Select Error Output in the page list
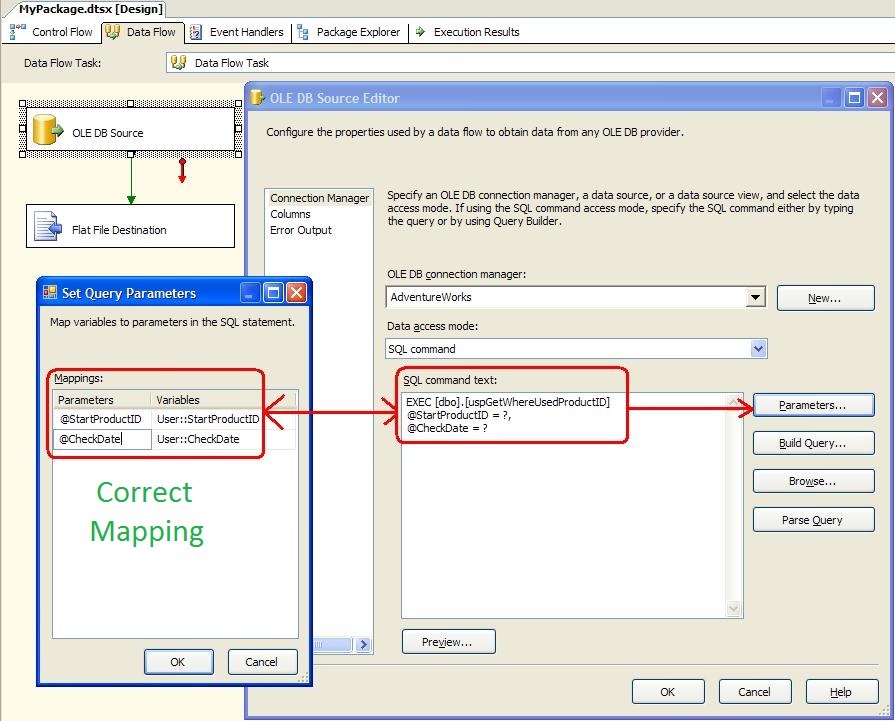Screen dimensions: 895x721 pos(300,230)
